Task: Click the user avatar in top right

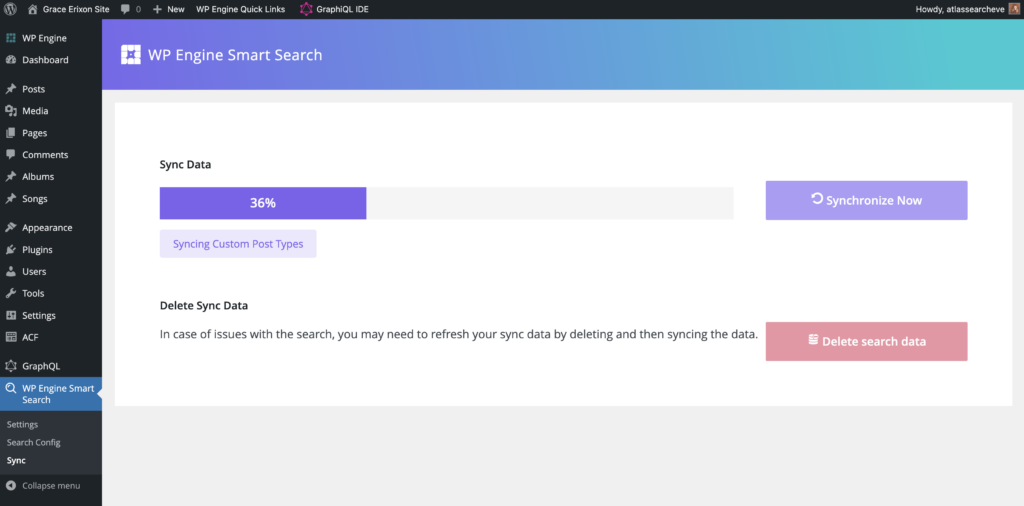Action: pyautogui.click(x=1014, y=9)
